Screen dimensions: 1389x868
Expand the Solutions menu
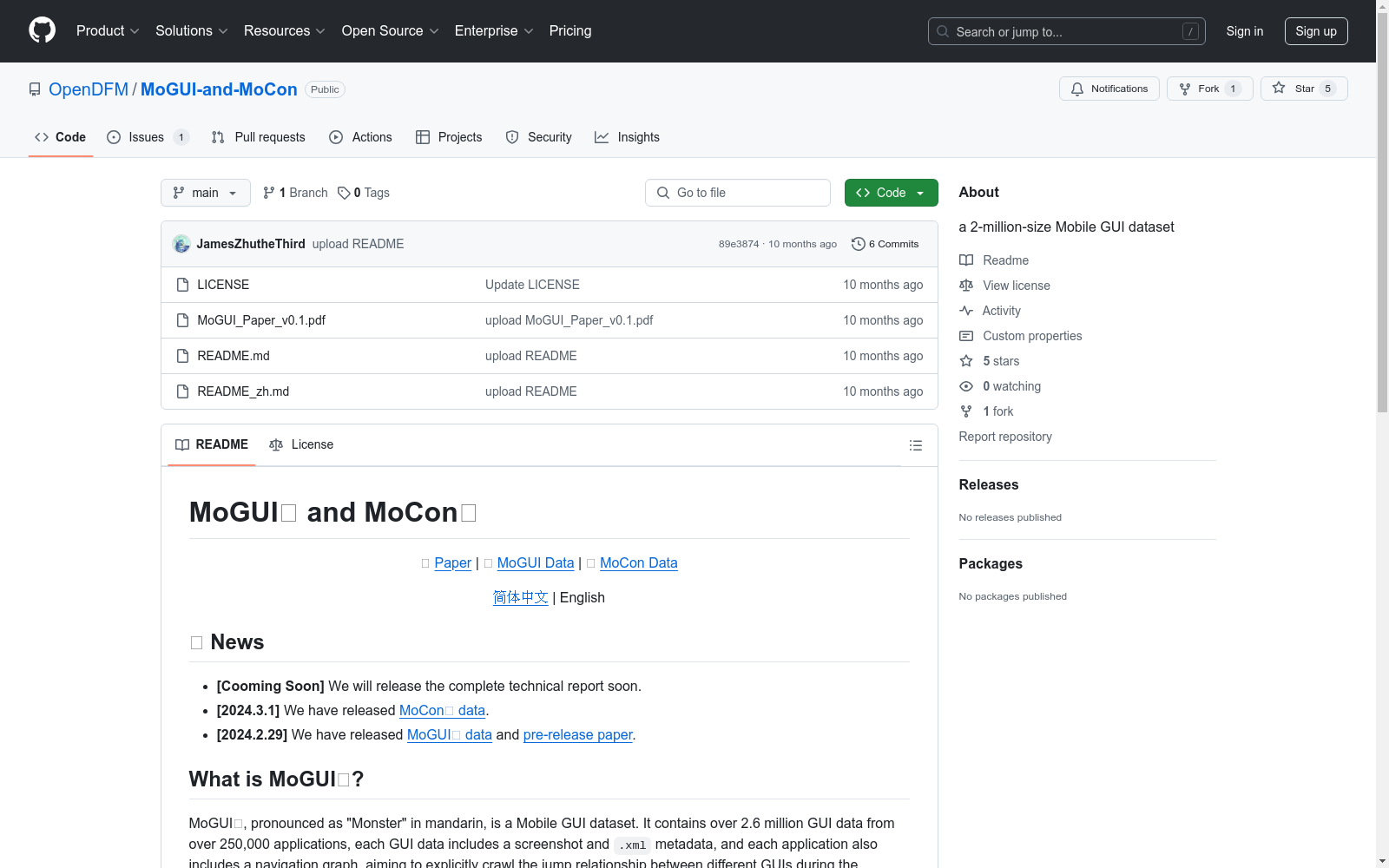pyautogui.click(x=192, y=30)
